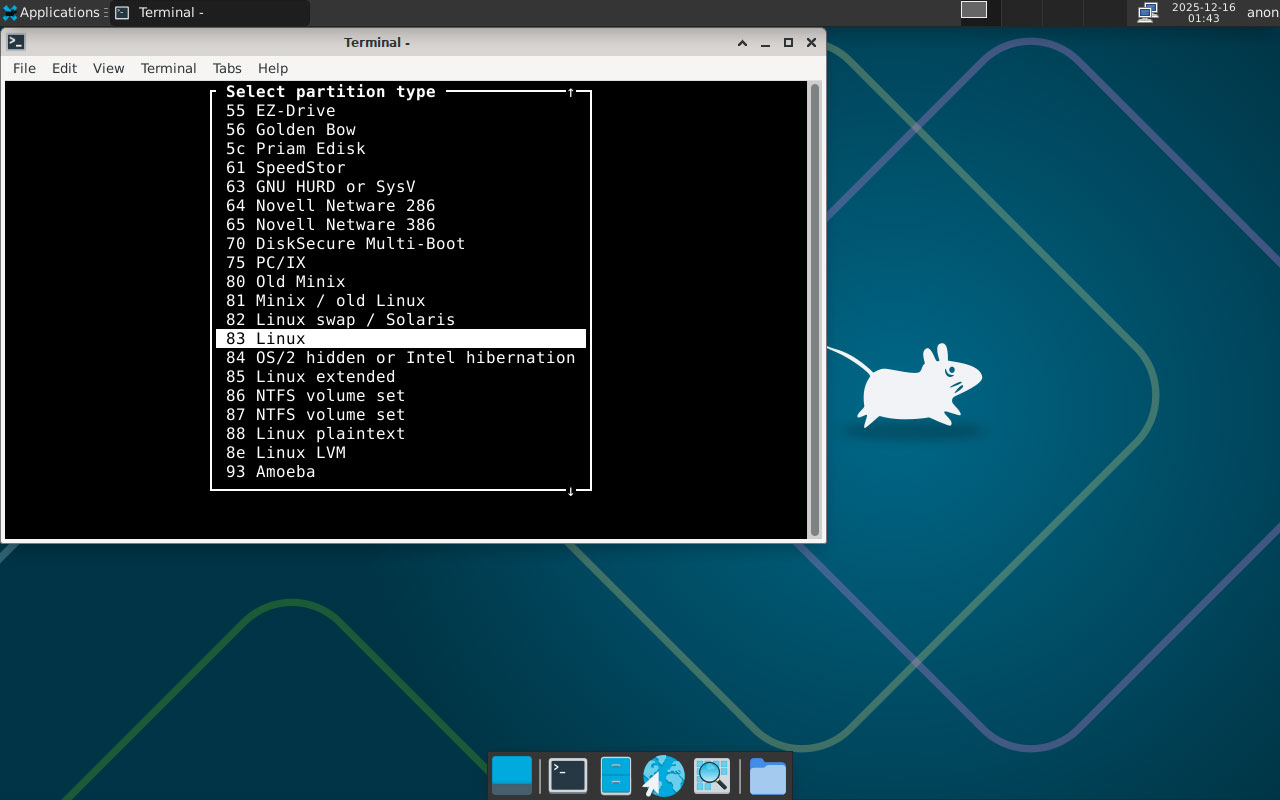Image resolution: width=1280 pixels, height=800 pixels.
Task: Click the network connection tray icon
Action: [x=1147, y=12]
